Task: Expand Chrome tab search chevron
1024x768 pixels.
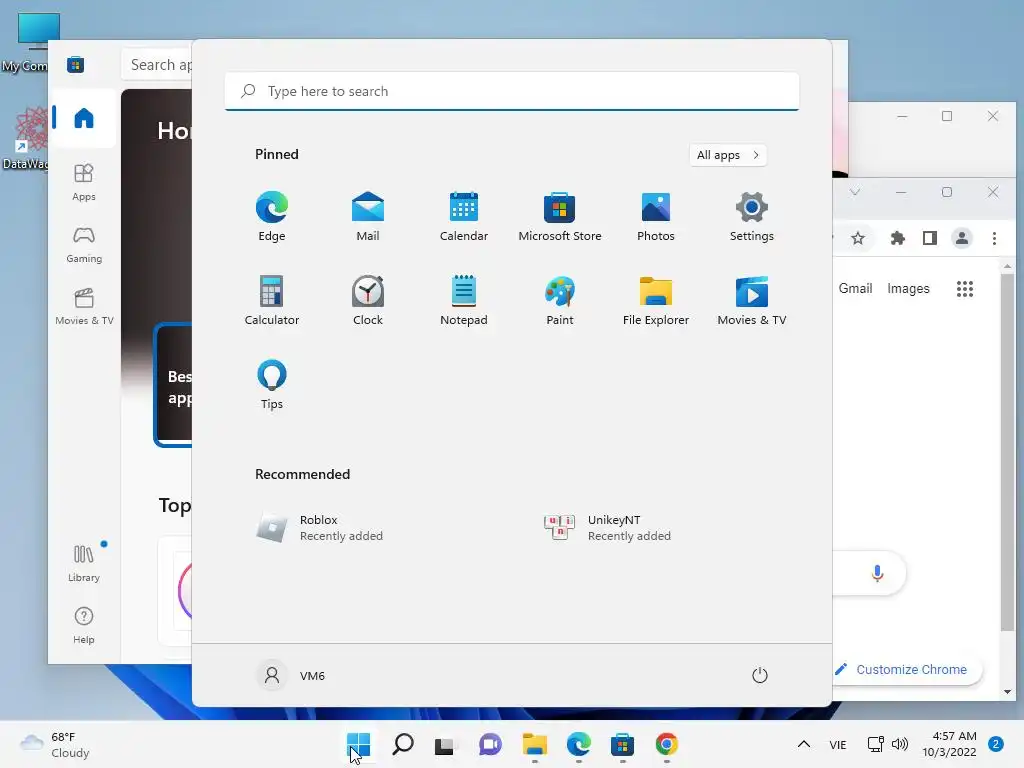Action: [855, 192]
